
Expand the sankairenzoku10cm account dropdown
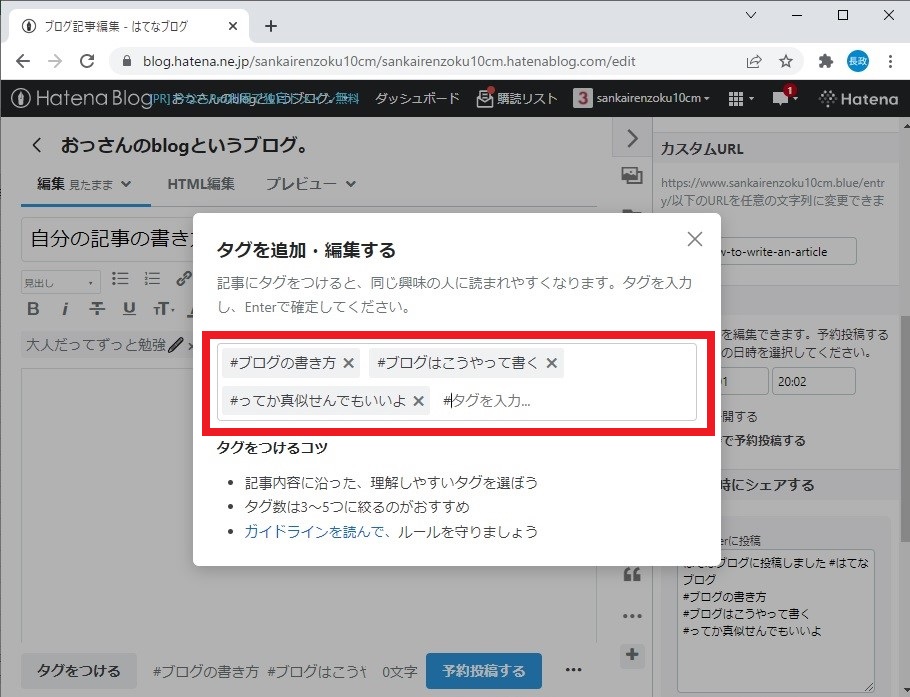point(641,98)
